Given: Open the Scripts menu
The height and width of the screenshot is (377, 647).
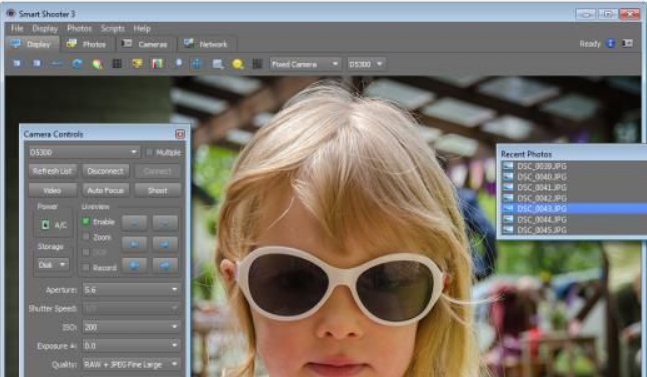Looking at the screenshot, I should pyautogui.click(x=113, y=28).
